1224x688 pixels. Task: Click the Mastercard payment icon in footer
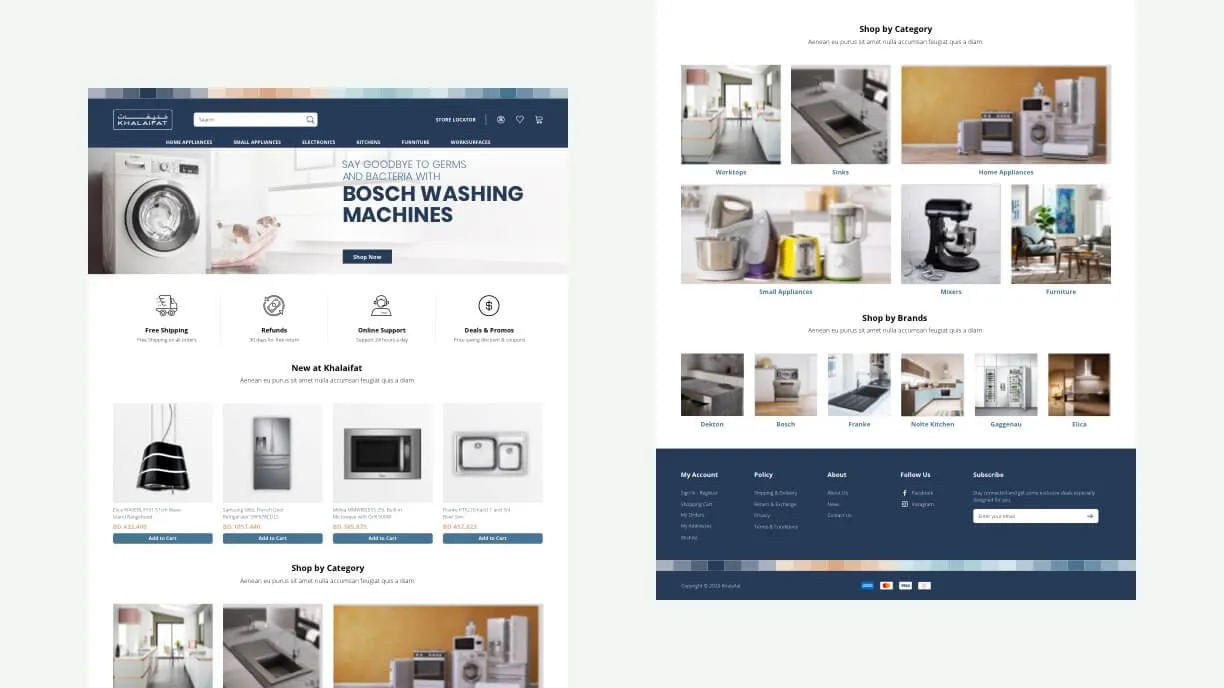[886, 585]
